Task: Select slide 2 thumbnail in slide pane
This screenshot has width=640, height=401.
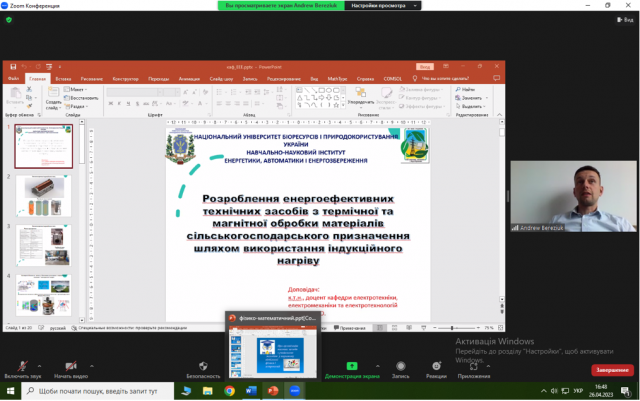Action: (x=44, y=196)
